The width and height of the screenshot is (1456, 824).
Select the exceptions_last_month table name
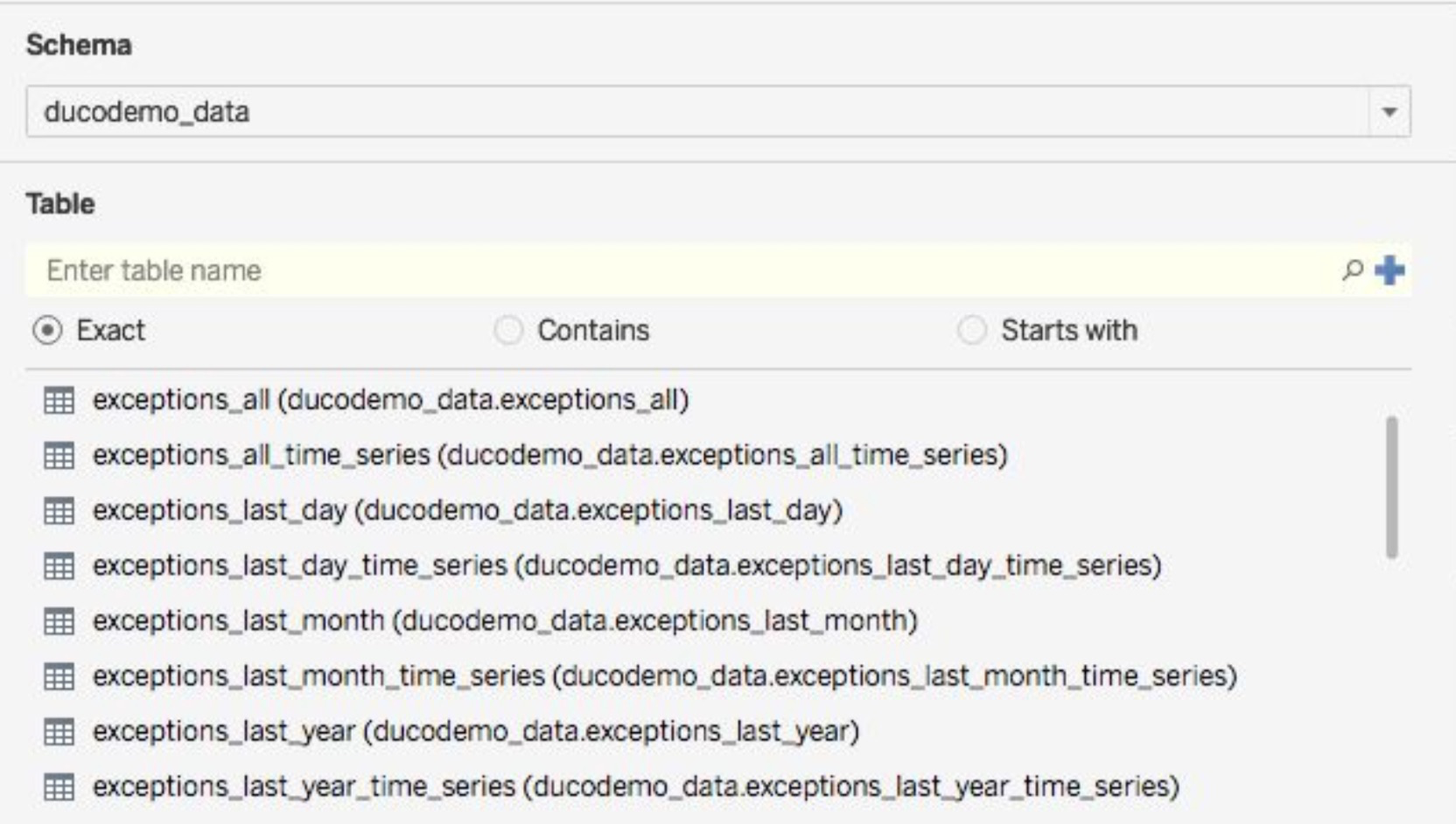click(x=238, y=621)
